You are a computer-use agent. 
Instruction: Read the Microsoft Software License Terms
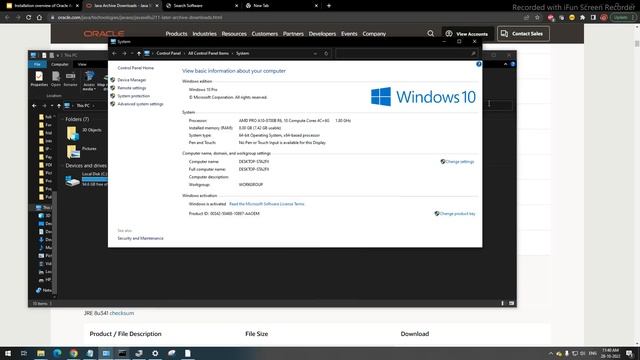[267, 204]
